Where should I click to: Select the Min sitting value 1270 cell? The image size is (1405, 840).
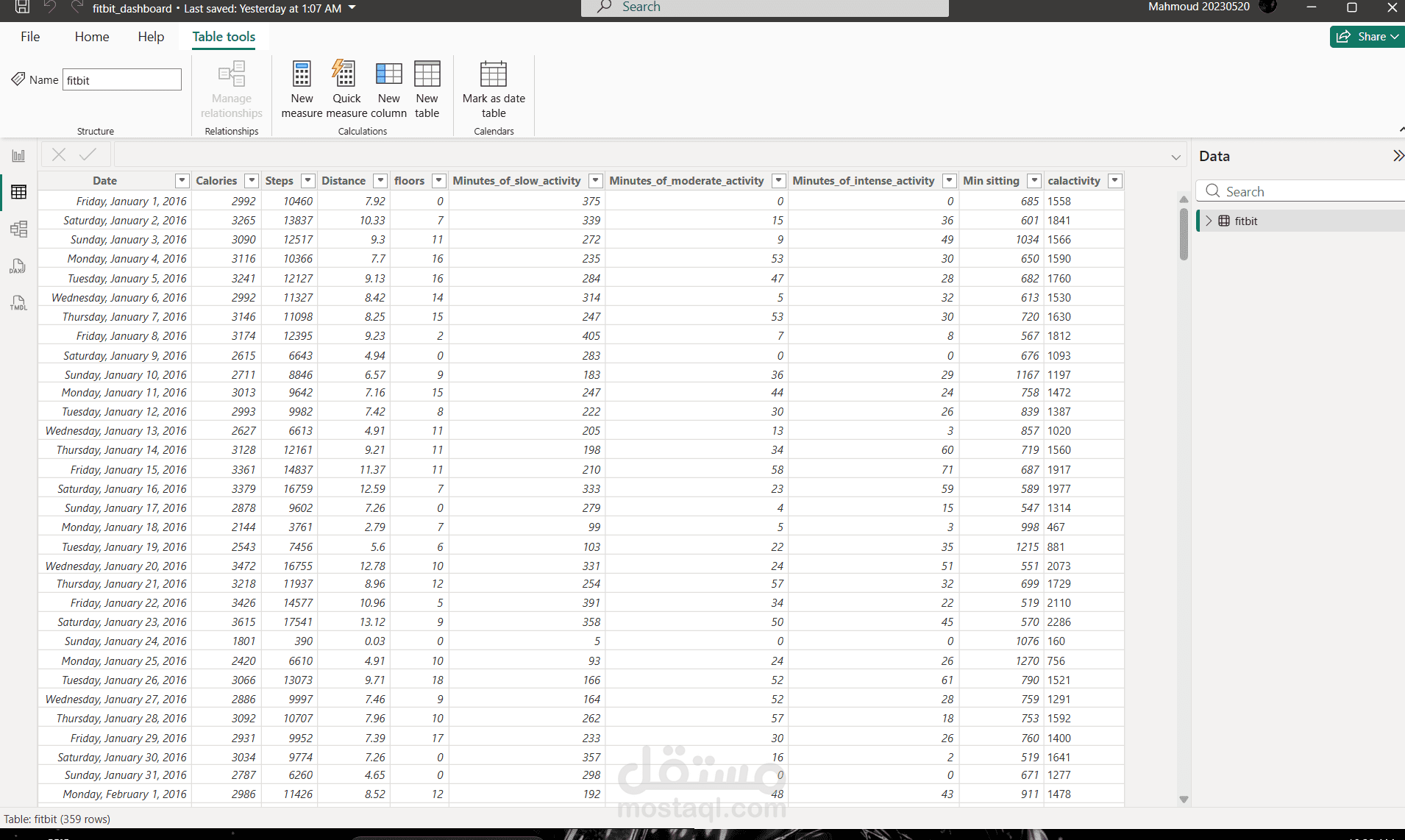click(x=1001, y=661)
